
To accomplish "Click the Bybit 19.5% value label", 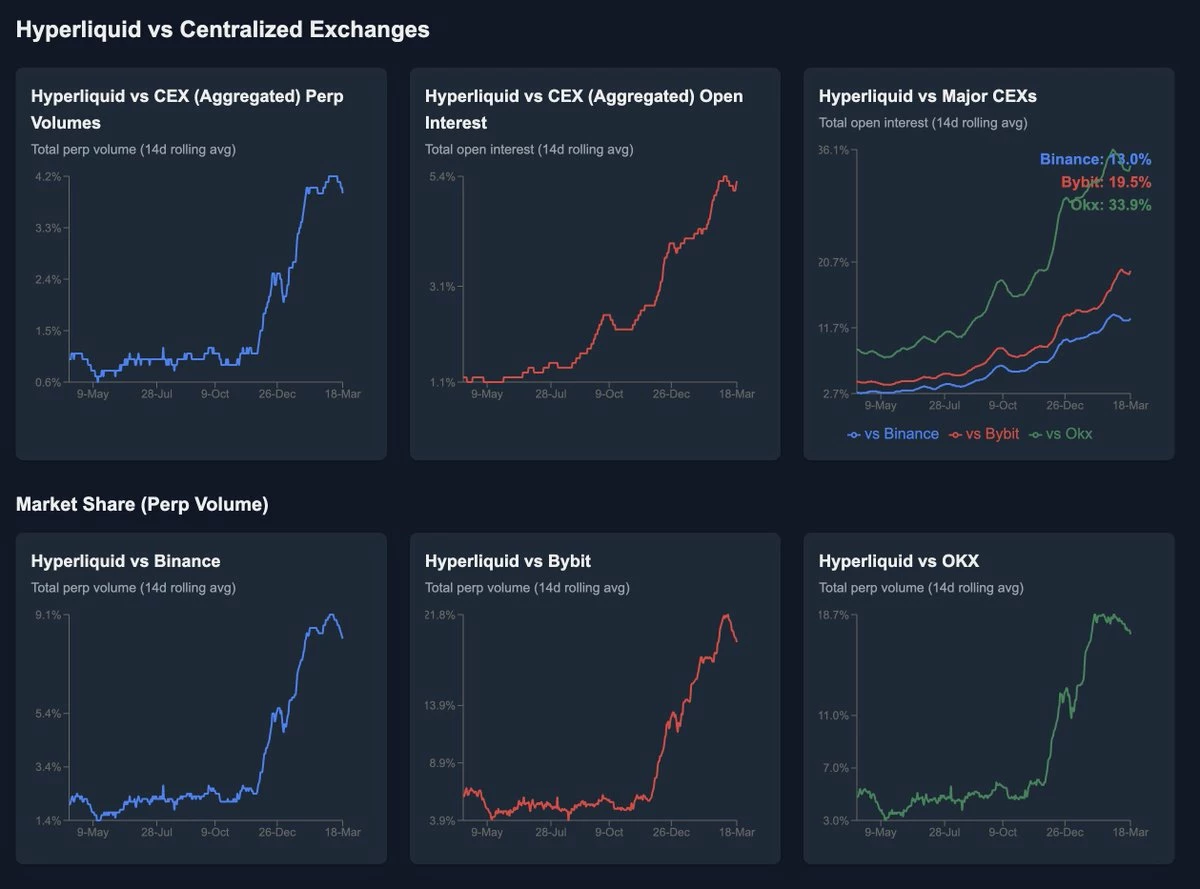I will (x=1106, y=182).
